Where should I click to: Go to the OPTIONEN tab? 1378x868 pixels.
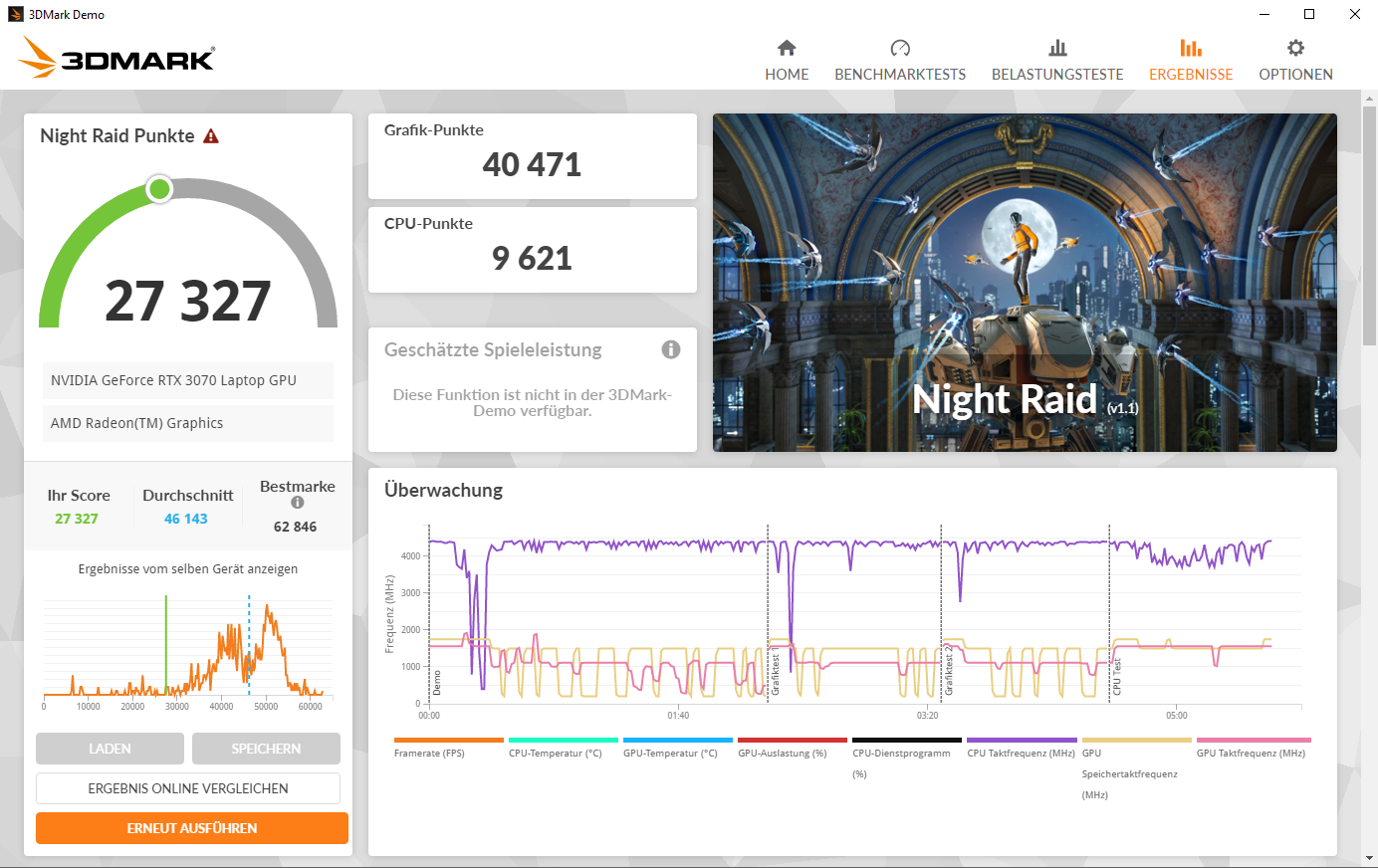pos(1295,61)
